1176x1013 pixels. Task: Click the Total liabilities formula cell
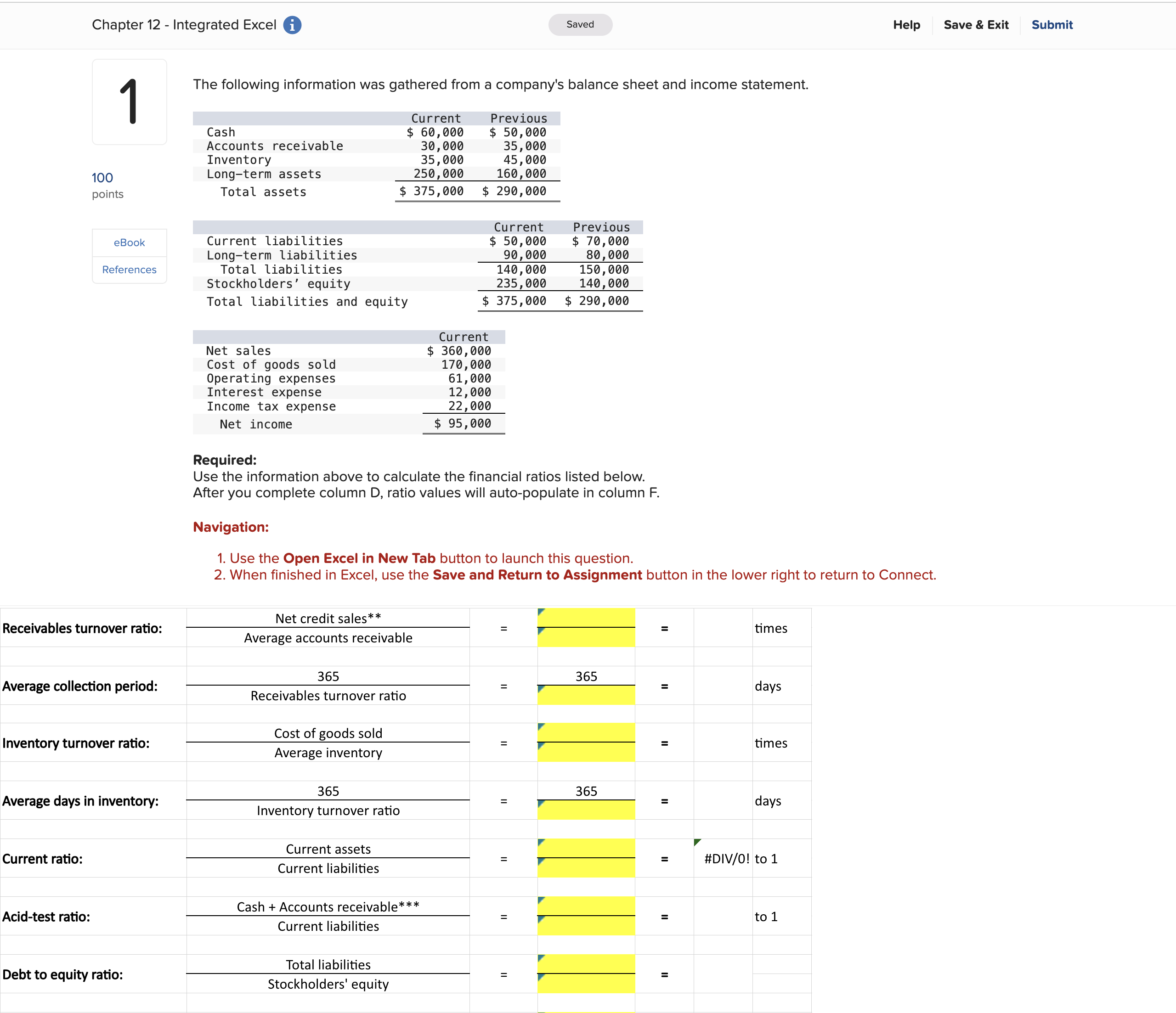(328, 964)
